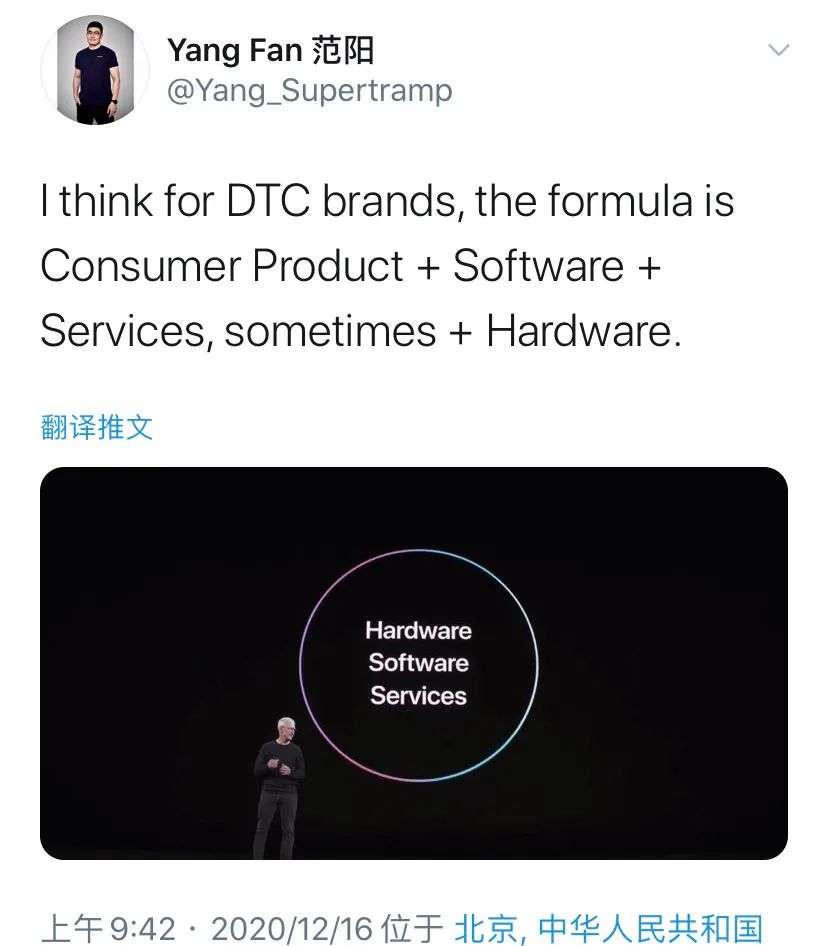Click "Consumer Product" in the tweet text
Image resolution: width=828 pixels, height=946 pixels.
coord(221,265)
